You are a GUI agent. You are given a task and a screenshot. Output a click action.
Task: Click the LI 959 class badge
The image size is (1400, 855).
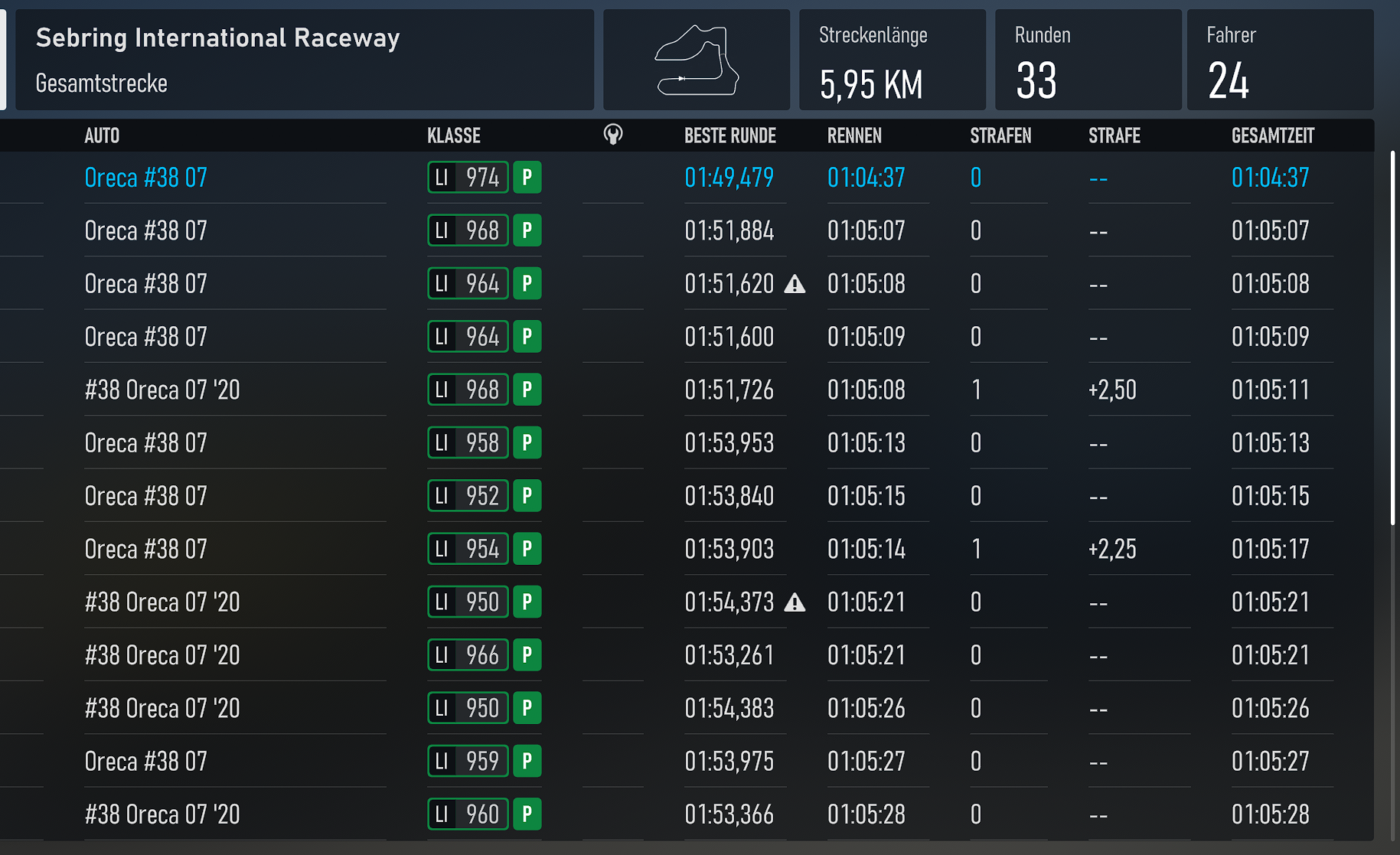coord(468,761)
